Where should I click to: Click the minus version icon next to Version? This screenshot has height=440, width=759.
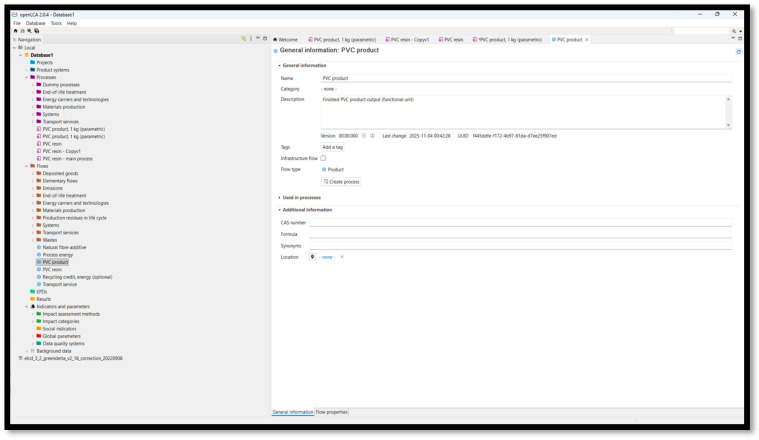364,136
